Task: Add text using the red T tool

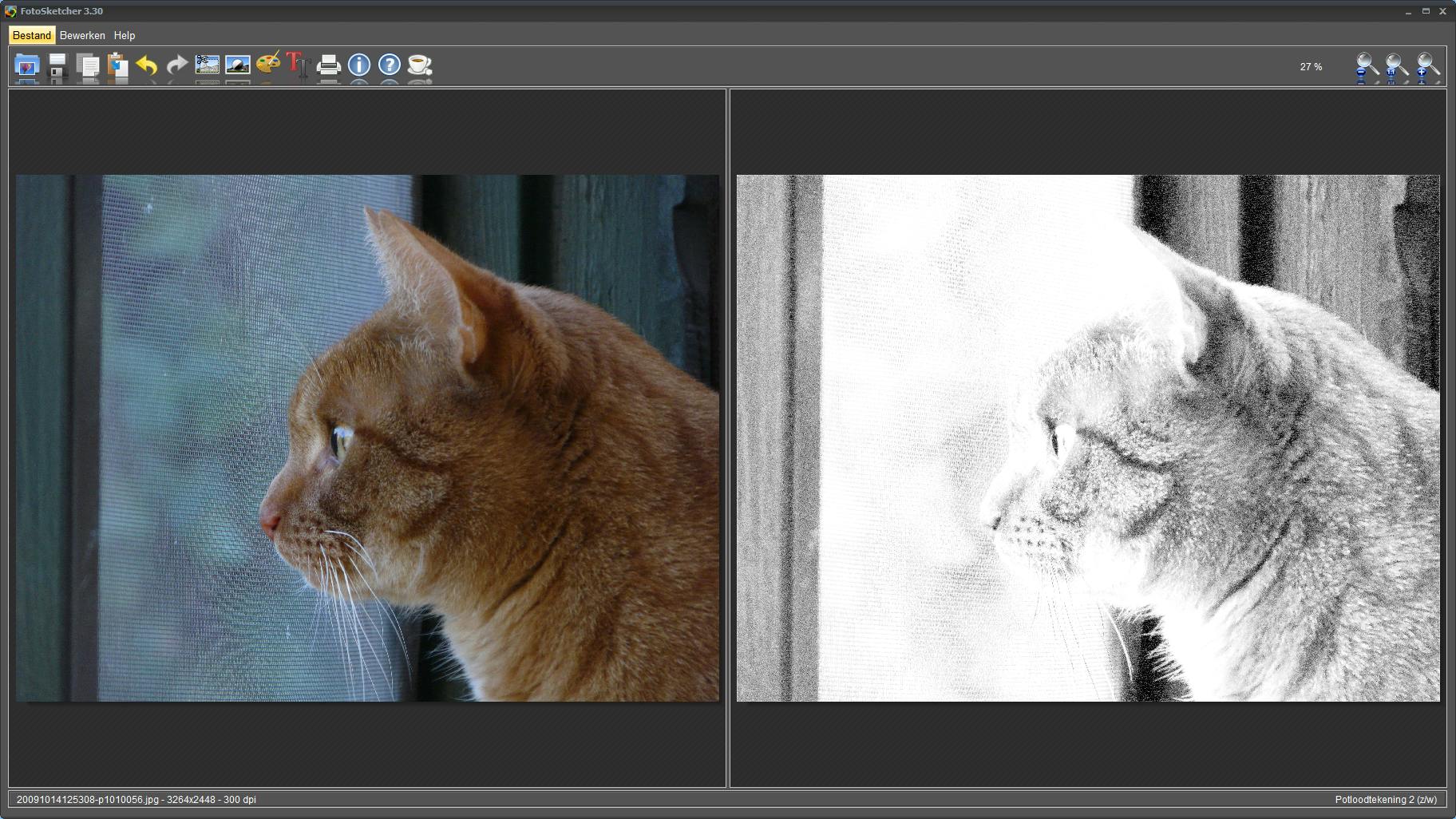Action: point(298,65)
